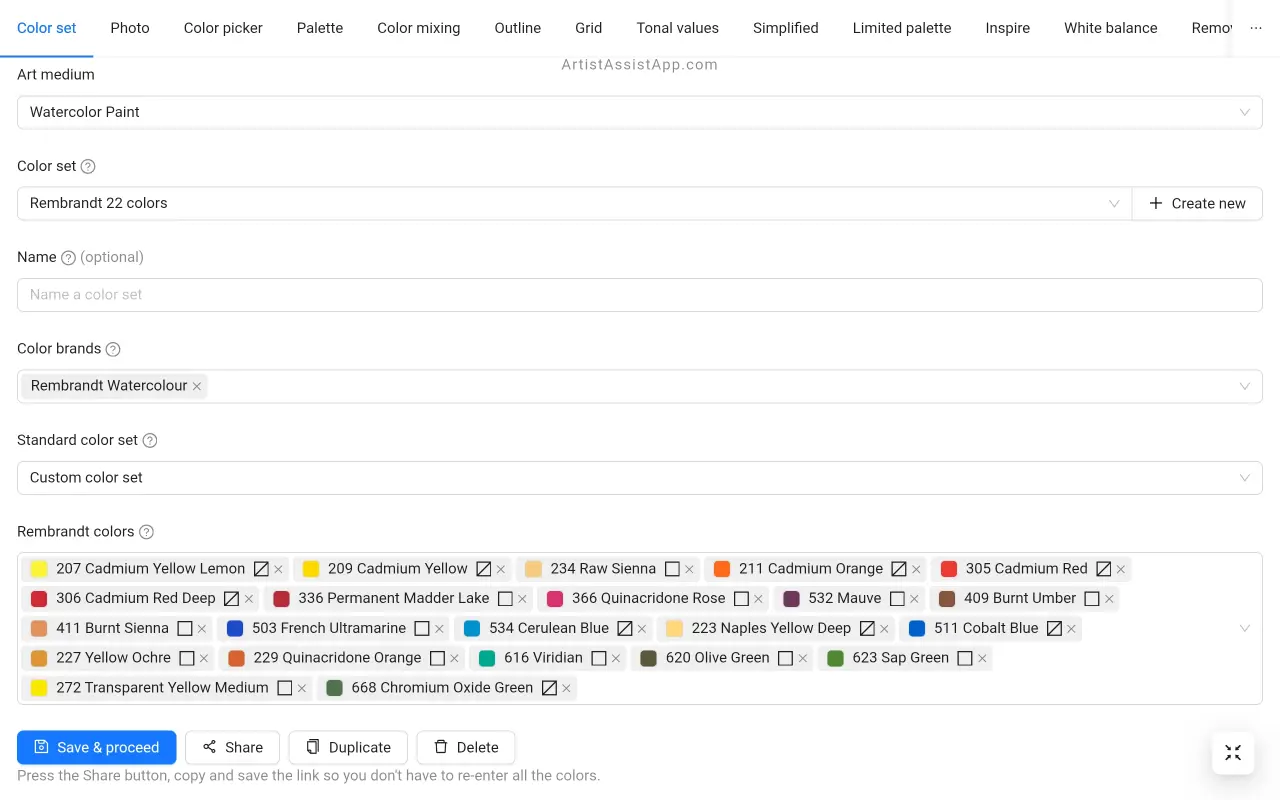
Task: Duplicate the current color set
Action: pos(348,747)
